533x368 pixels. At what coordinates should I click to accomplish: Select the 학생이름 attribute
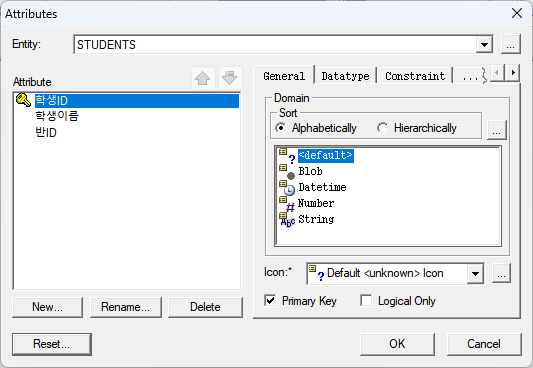click(x=57, y=116)
